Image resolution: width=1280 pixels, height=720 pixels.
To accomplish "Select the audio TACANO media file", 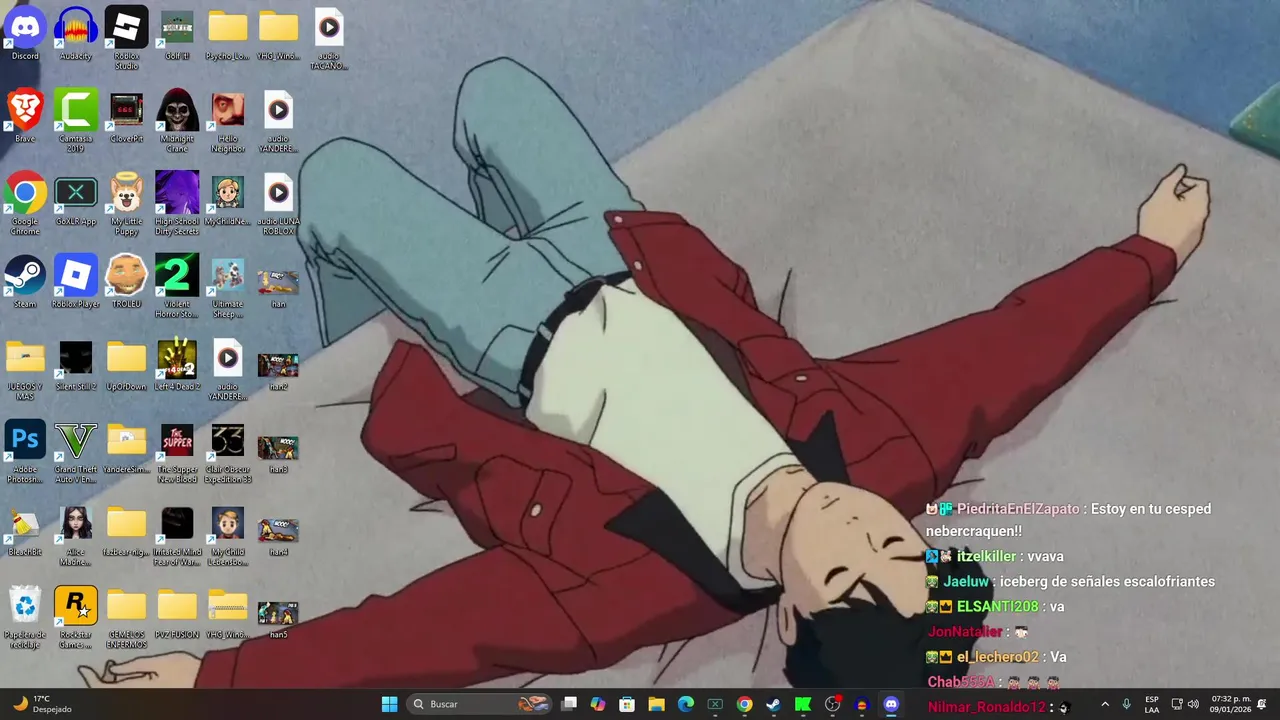I will click(x=328, y=38).
